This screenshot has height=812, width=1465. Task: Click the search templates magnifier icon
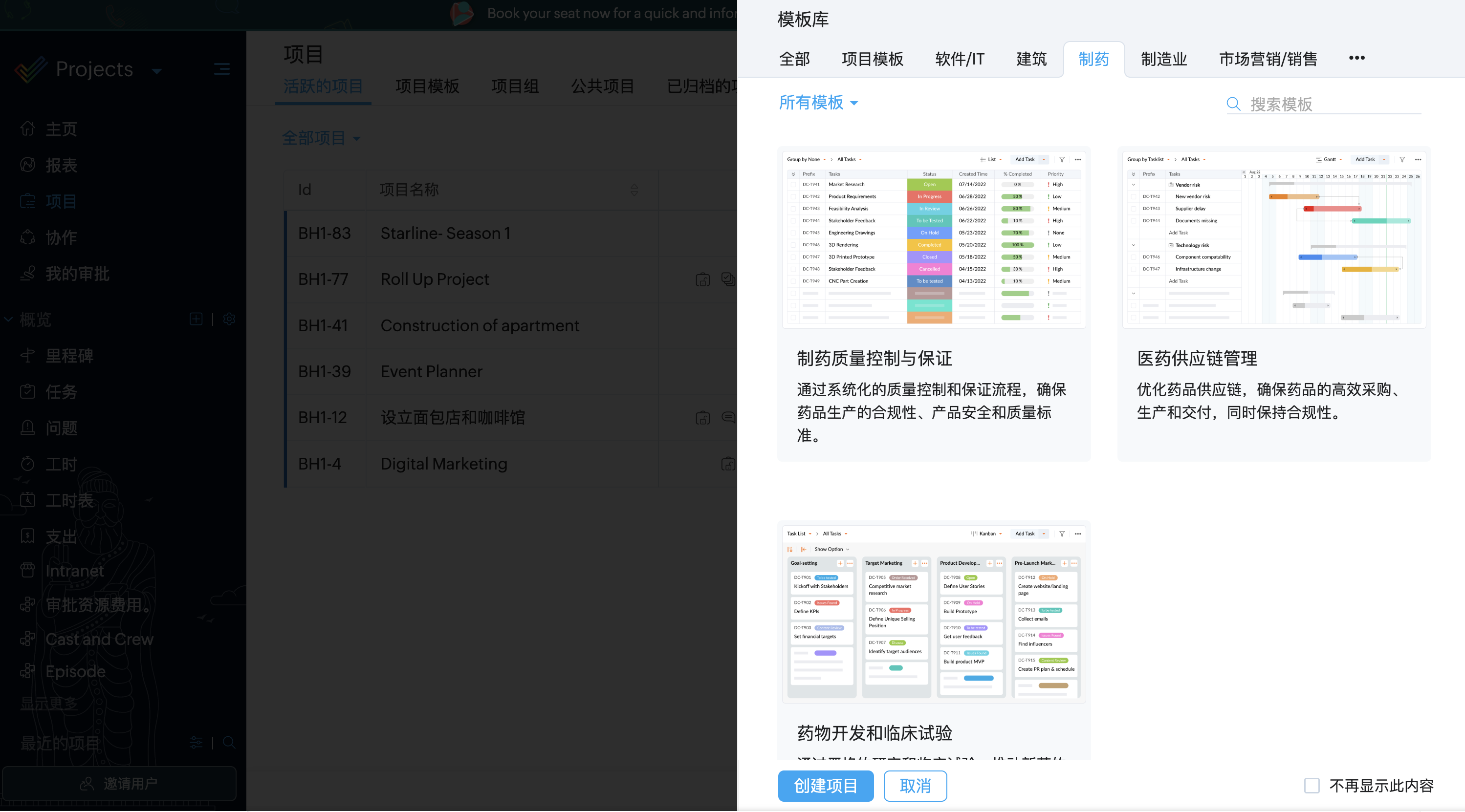(1233, 104)
